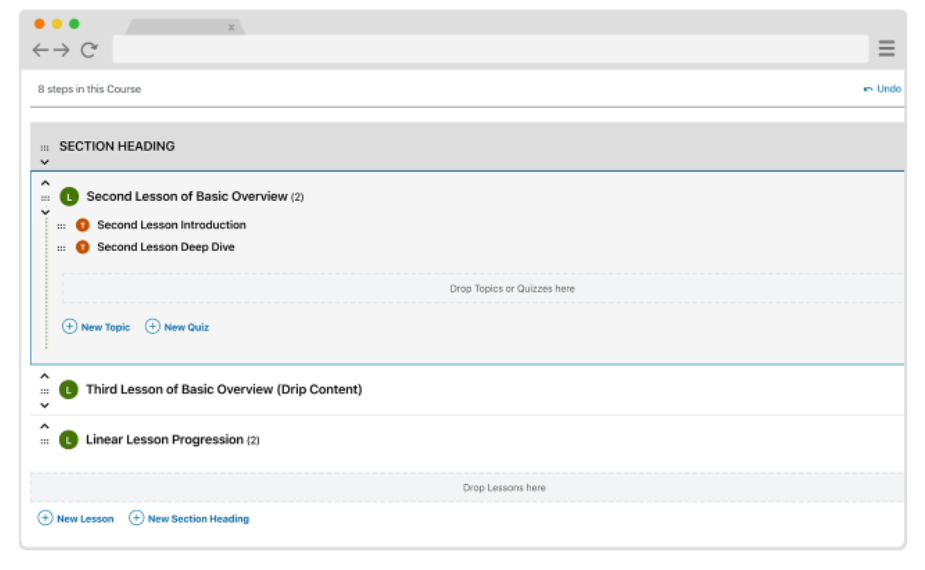Move Second Lesson of Basic Overview up
Screen dimensions: 925x570
[x=44, y=183]
